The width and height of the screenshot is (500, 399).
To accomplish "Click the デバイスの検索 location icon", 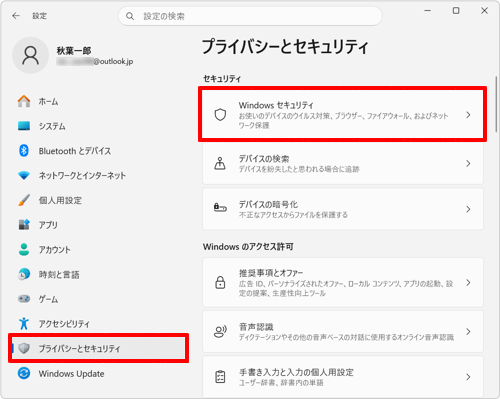I will tap(220, 163).
